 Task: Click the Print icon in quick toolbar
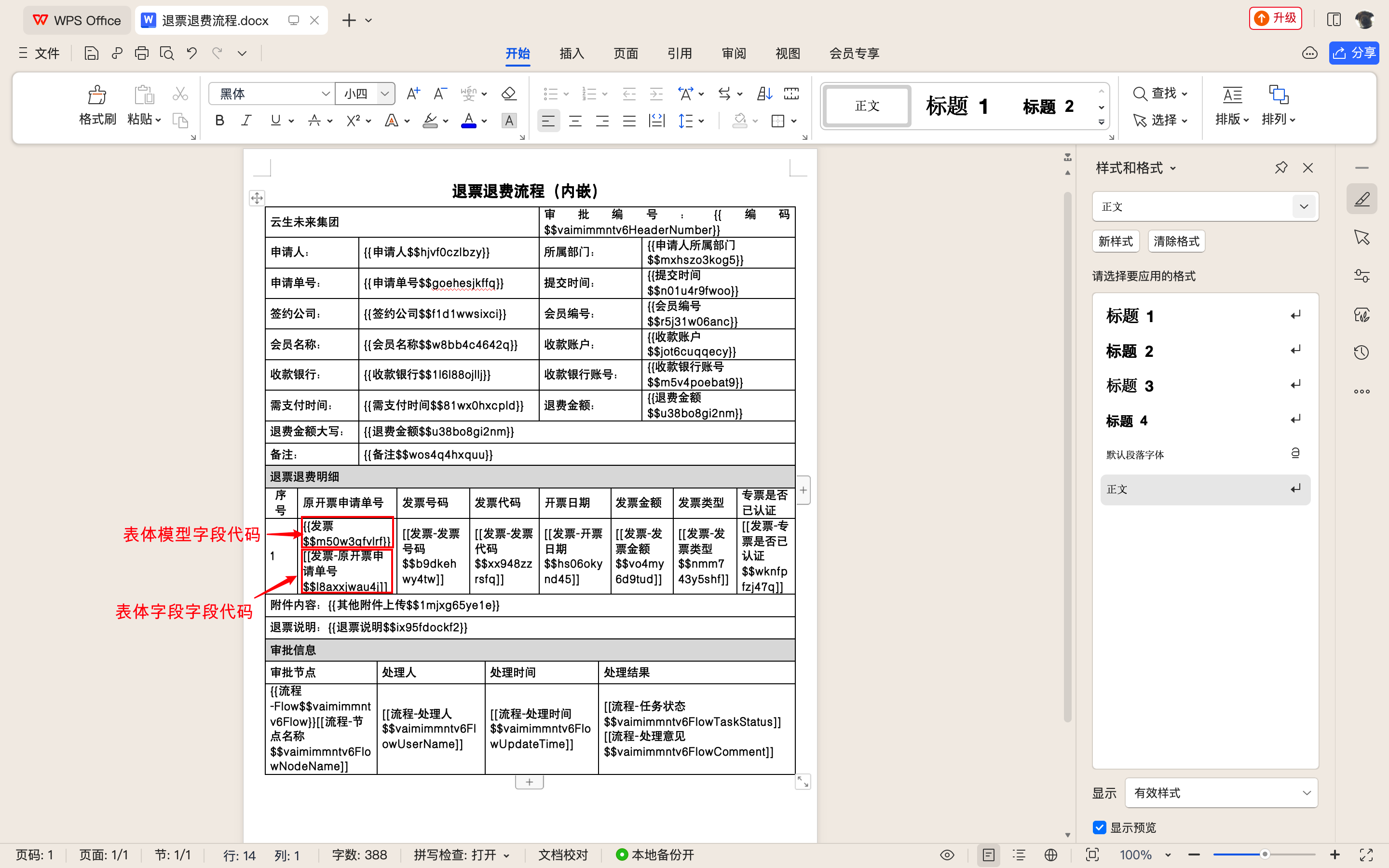(x=141, y=54)
